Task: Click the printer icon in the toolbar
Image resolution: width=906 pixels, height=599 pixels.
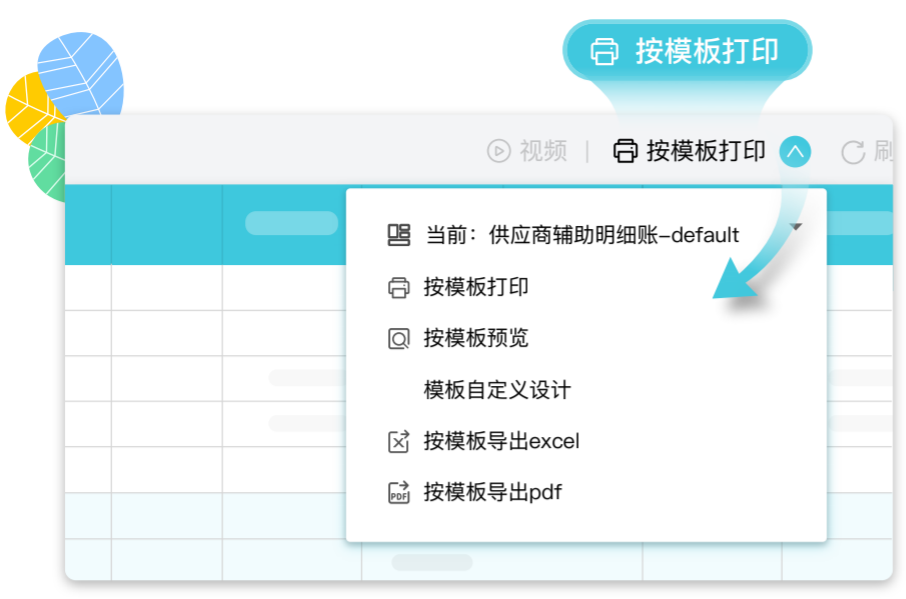Action: [625, 151]
